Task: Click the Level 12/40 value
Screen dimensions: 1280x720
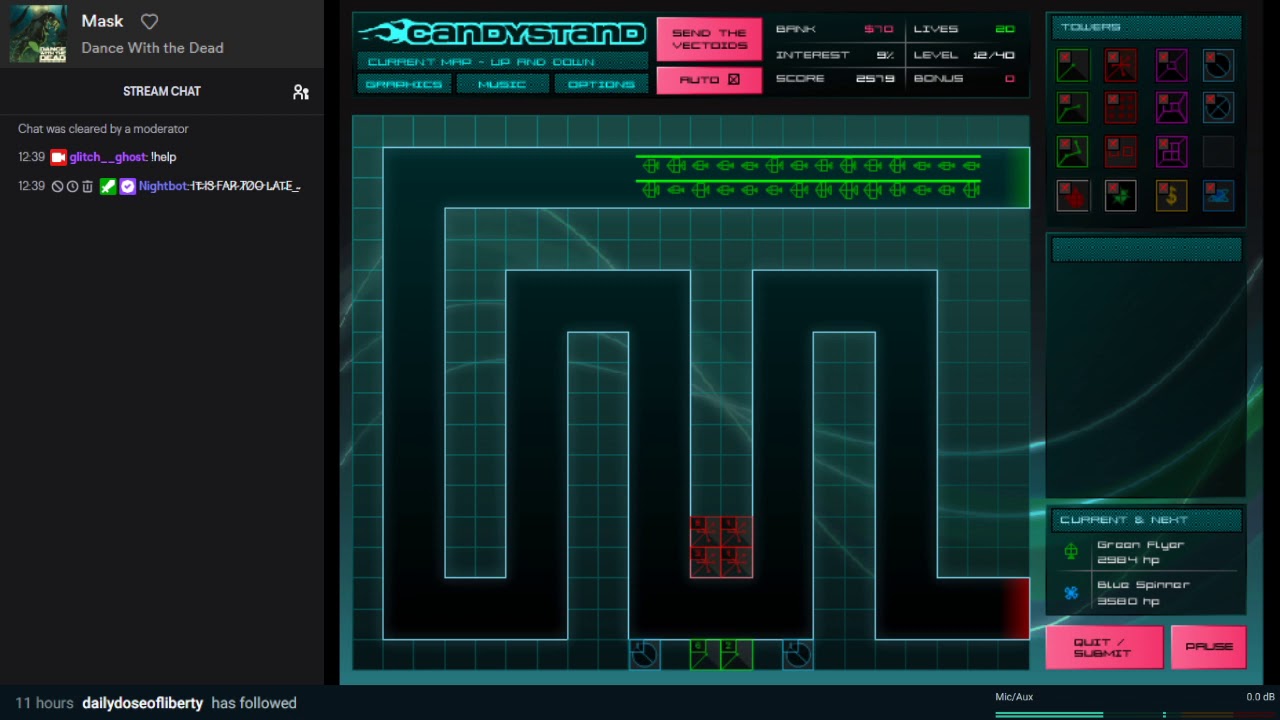Action: tap(994, 55)
